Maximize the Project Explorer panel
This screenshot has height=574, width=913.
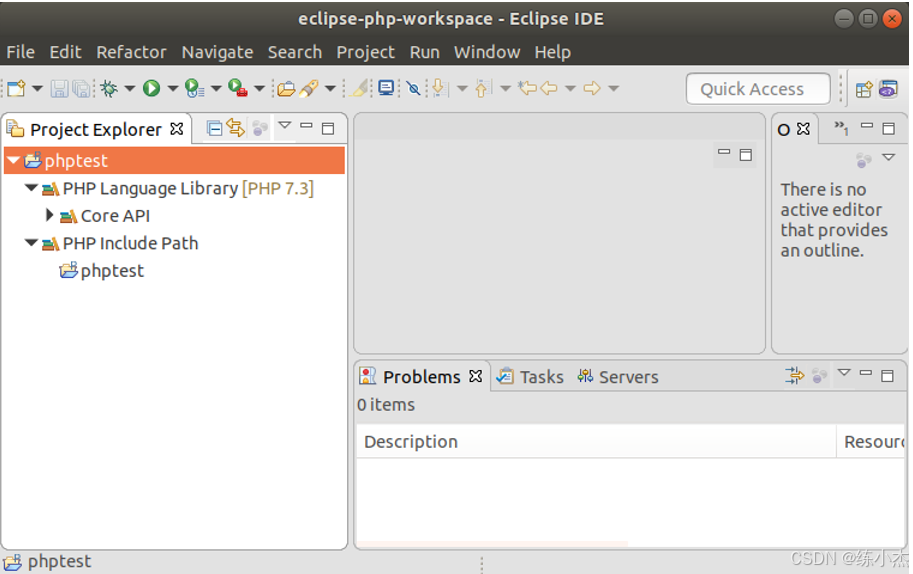[328, 129]
